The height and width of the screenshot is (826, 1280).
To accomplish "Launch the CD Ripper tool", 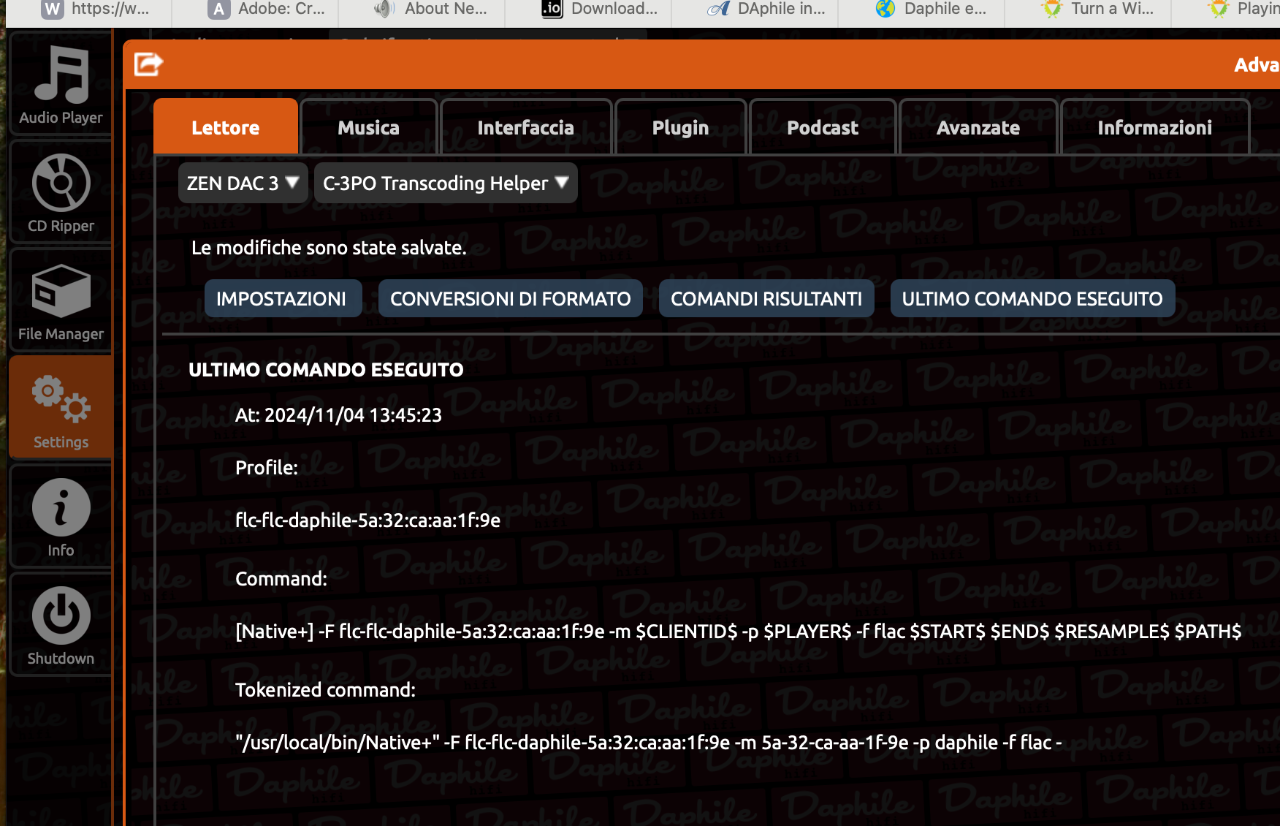I will coord(61,192).
